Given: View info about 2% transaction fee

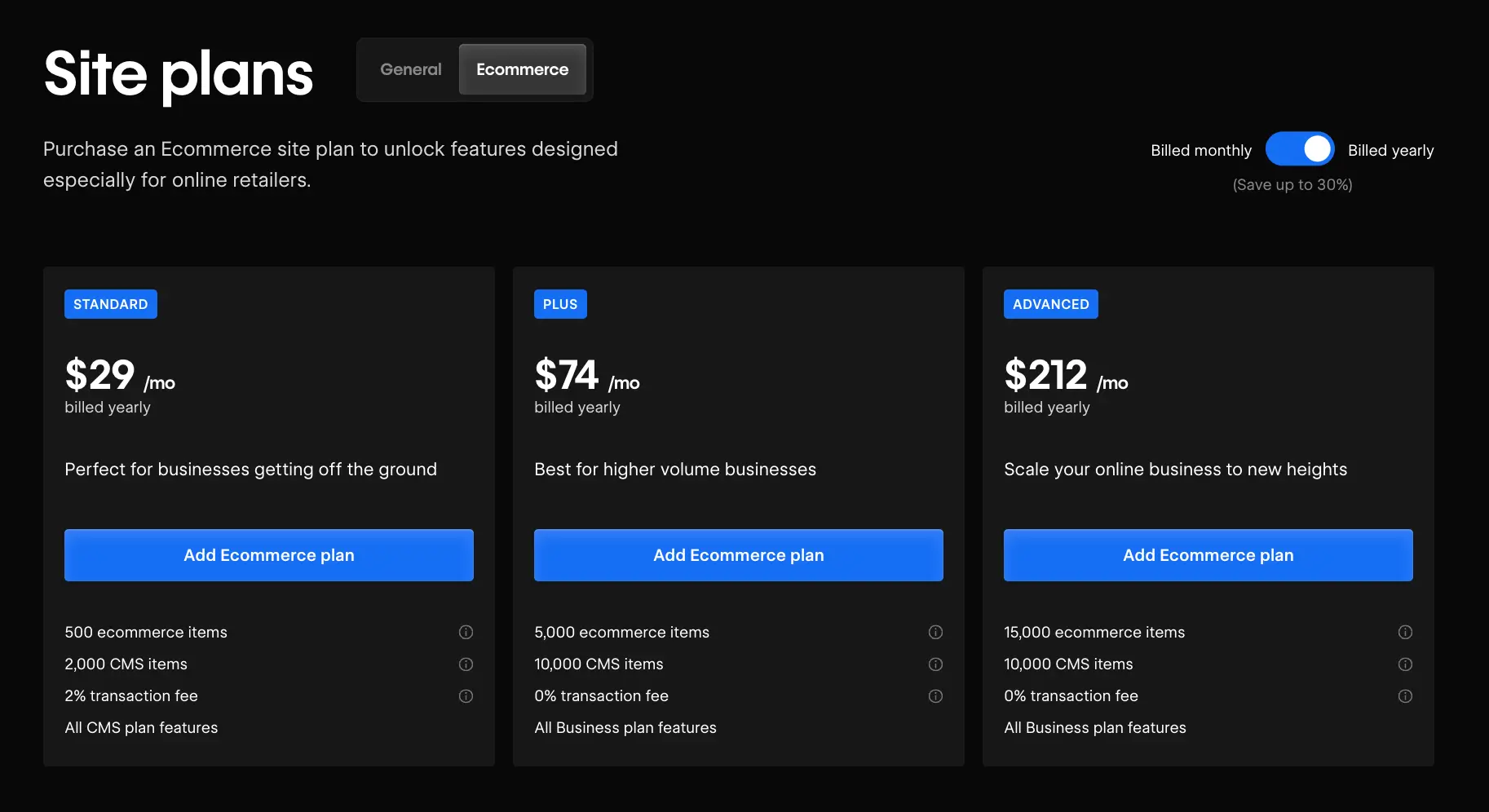Looking at the screenshot, I should pyautogui.click(x=466, y=695).
